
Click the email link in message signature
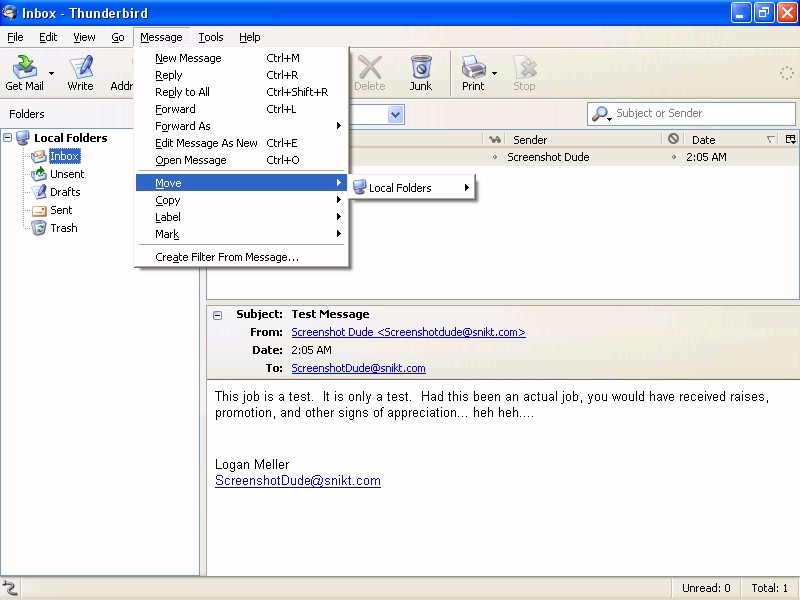(297, 481)
